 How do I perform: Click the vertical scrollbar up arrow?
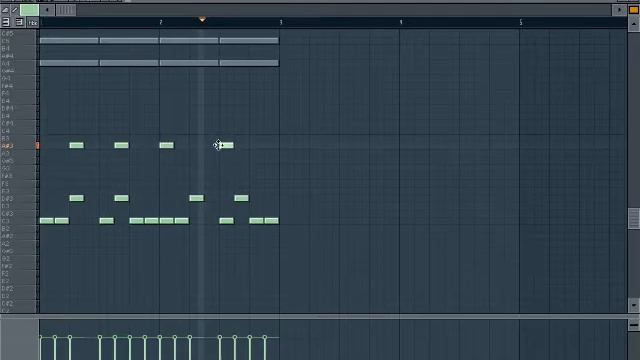tap(633, 24)
